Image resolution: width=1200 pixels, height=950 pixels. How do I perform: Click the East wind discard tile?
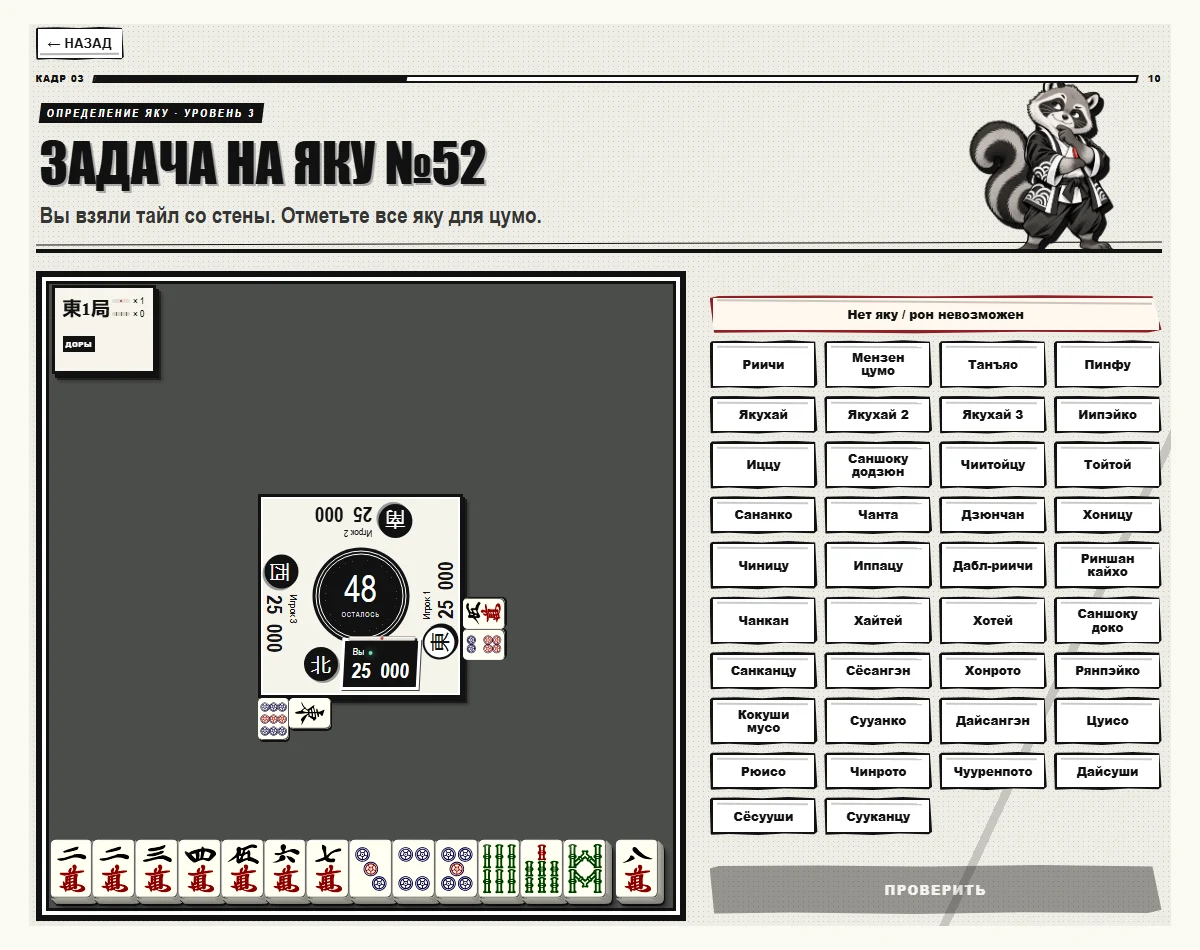tap(309, 713)
